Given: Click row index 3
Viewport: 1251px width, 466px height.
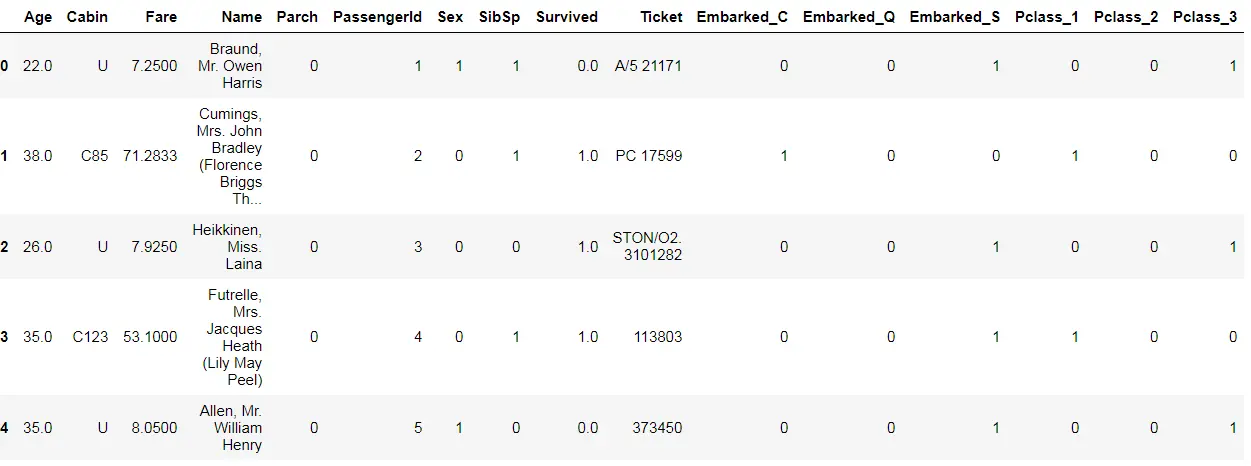Looking at the screenshot, I should (x=4, y=337).
